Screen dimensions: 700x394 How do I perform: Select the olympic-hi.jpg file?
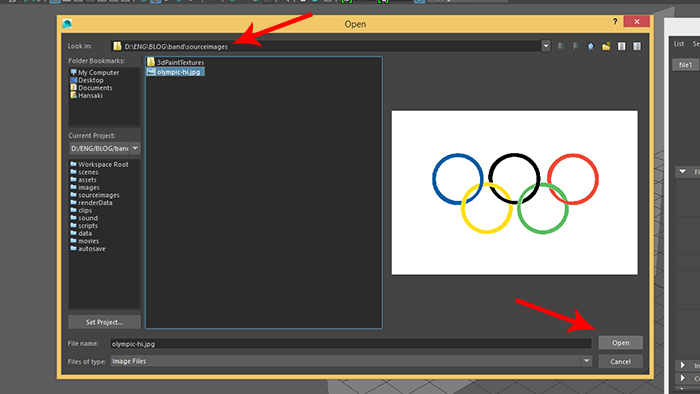(175, 72)
